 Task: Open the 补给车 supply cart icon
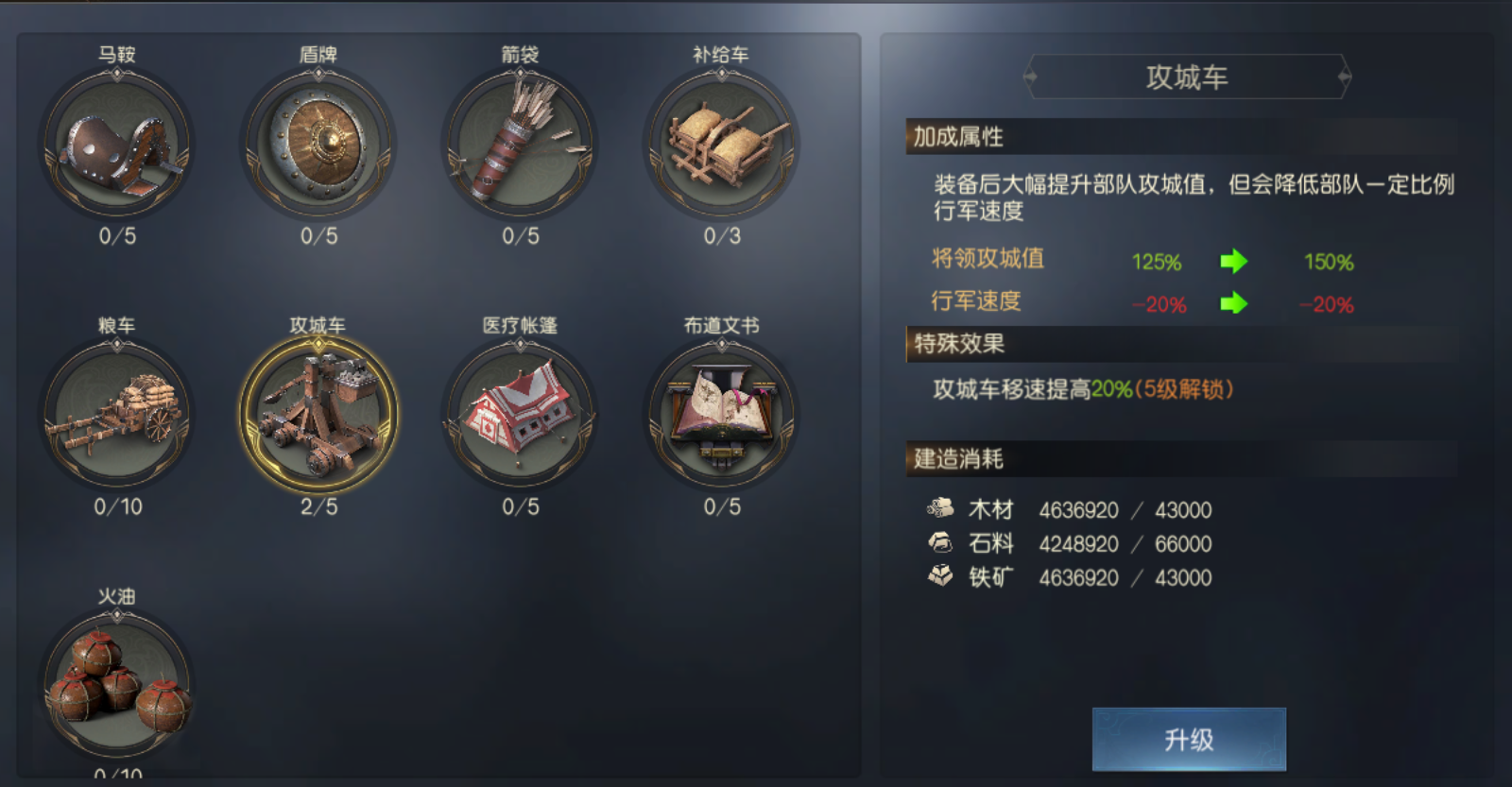coord(722,145)
